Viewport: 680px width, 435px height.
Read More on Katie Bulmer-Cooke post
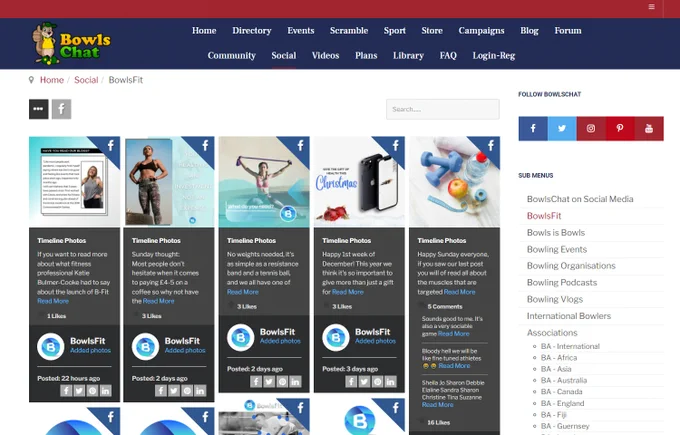53,301
